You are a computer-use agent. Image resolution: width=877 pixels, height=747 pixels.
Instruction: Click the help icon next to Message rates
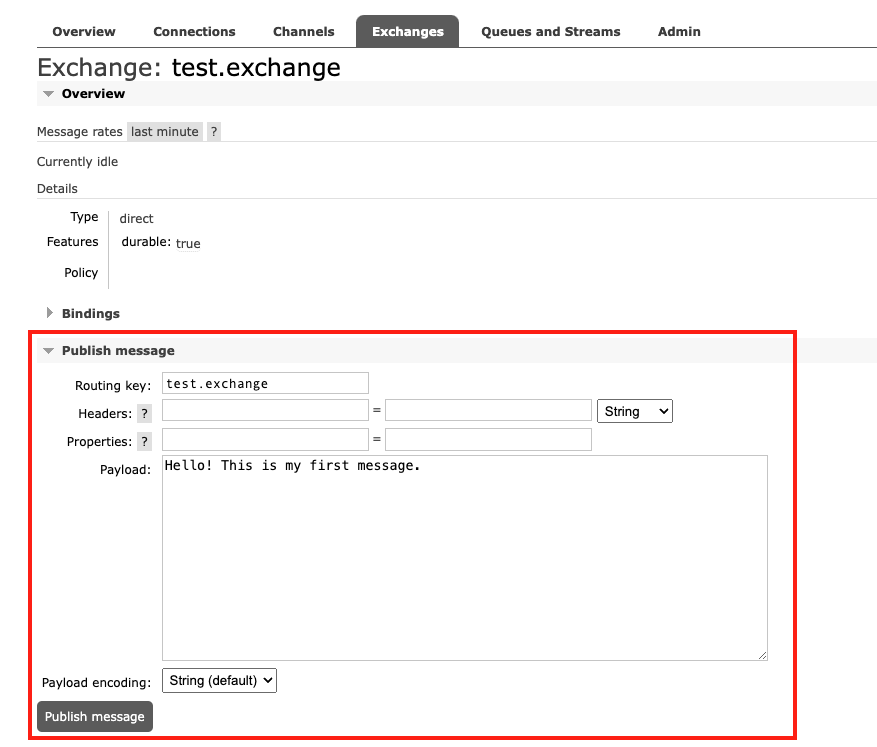point(213,132)
